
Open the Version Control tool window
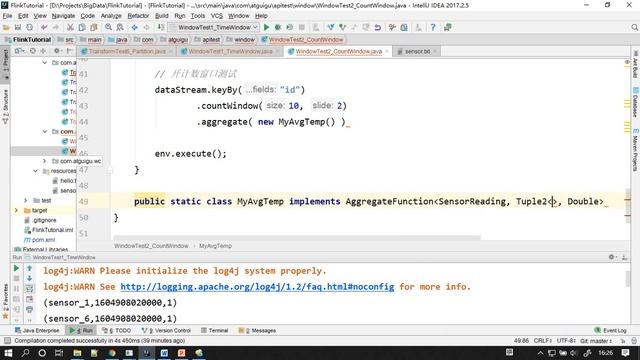coord(167,330)
